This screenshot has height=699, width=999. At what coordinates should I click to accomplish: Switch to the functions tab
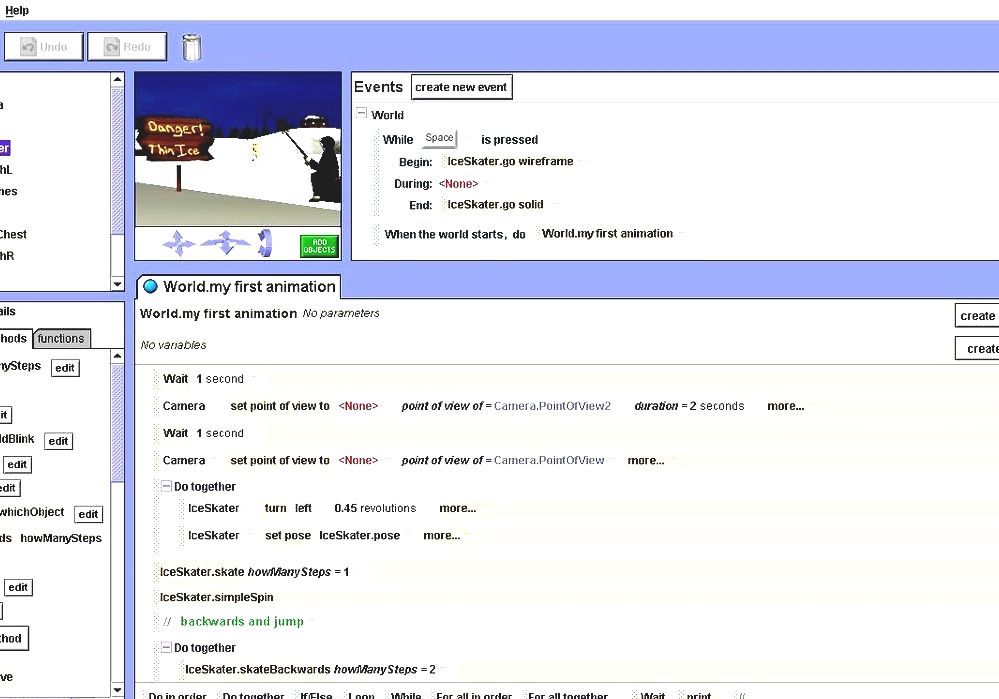61,338
